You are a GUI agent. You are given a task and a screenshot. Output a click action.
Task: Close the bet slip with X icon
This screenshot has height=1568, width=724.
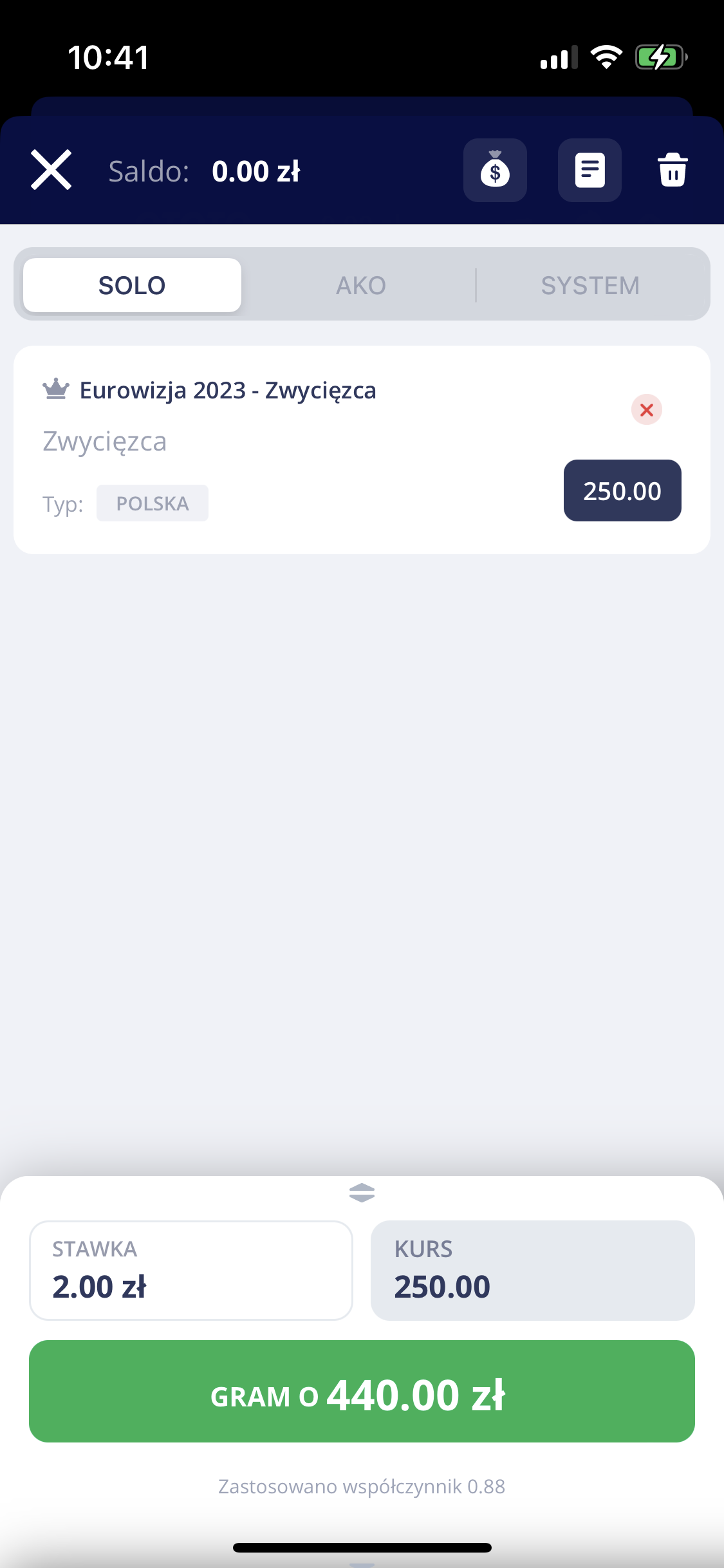pos(51,171)
